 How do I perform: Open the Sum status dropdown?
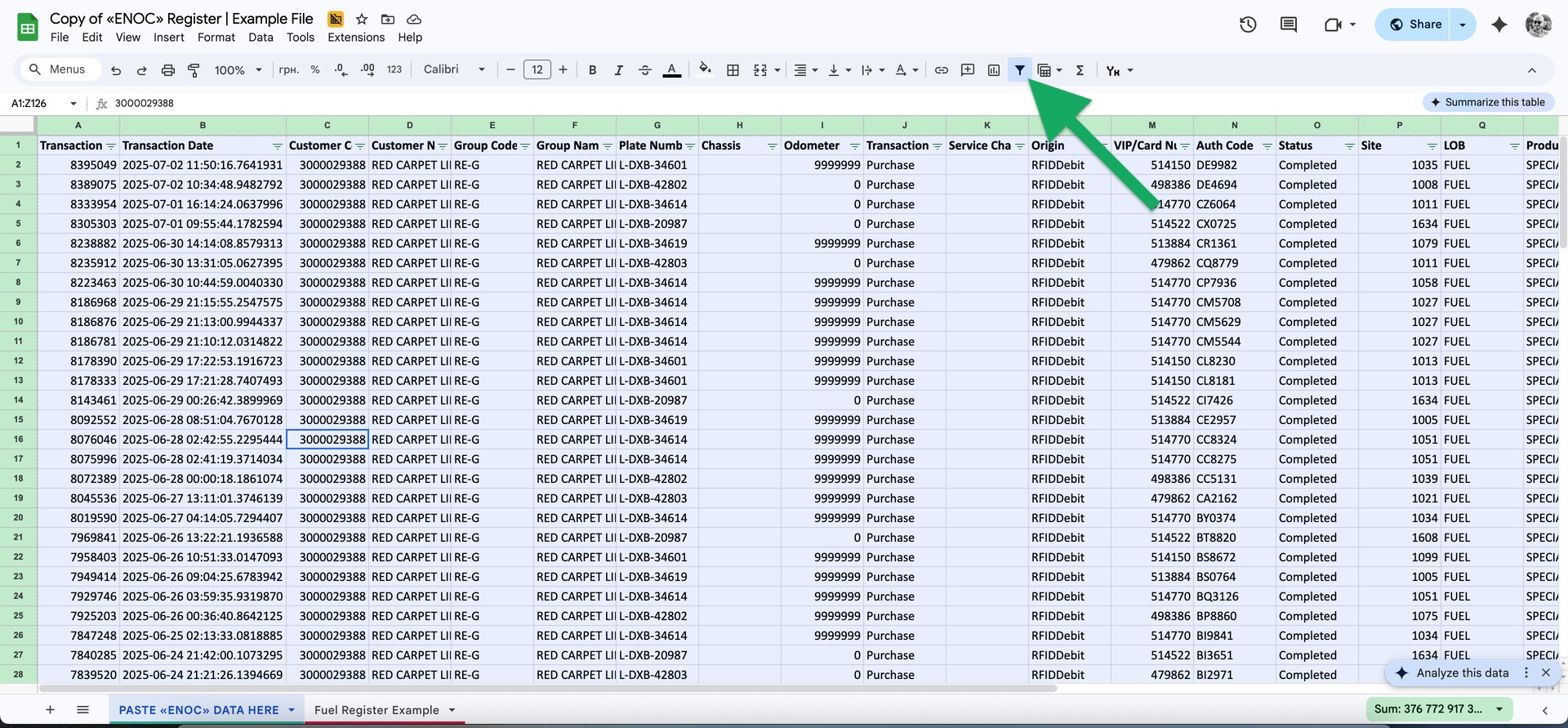(1499, 708)
